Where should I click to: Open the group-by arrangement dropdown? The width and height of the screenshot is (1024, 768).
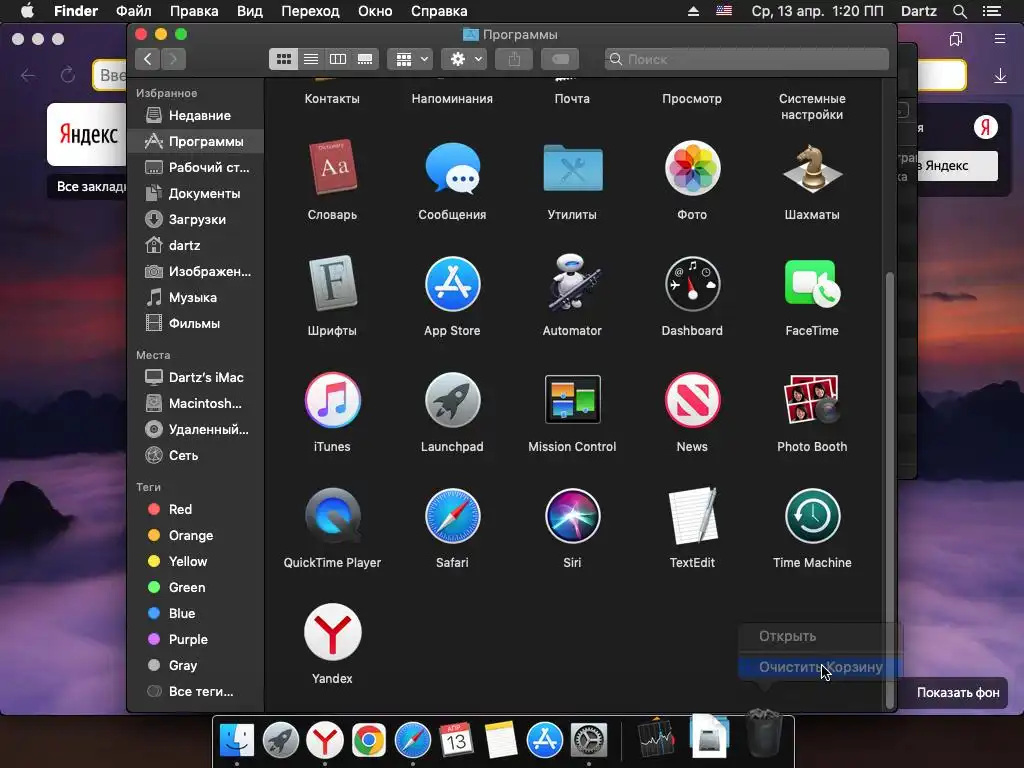[x=410, y=59]
